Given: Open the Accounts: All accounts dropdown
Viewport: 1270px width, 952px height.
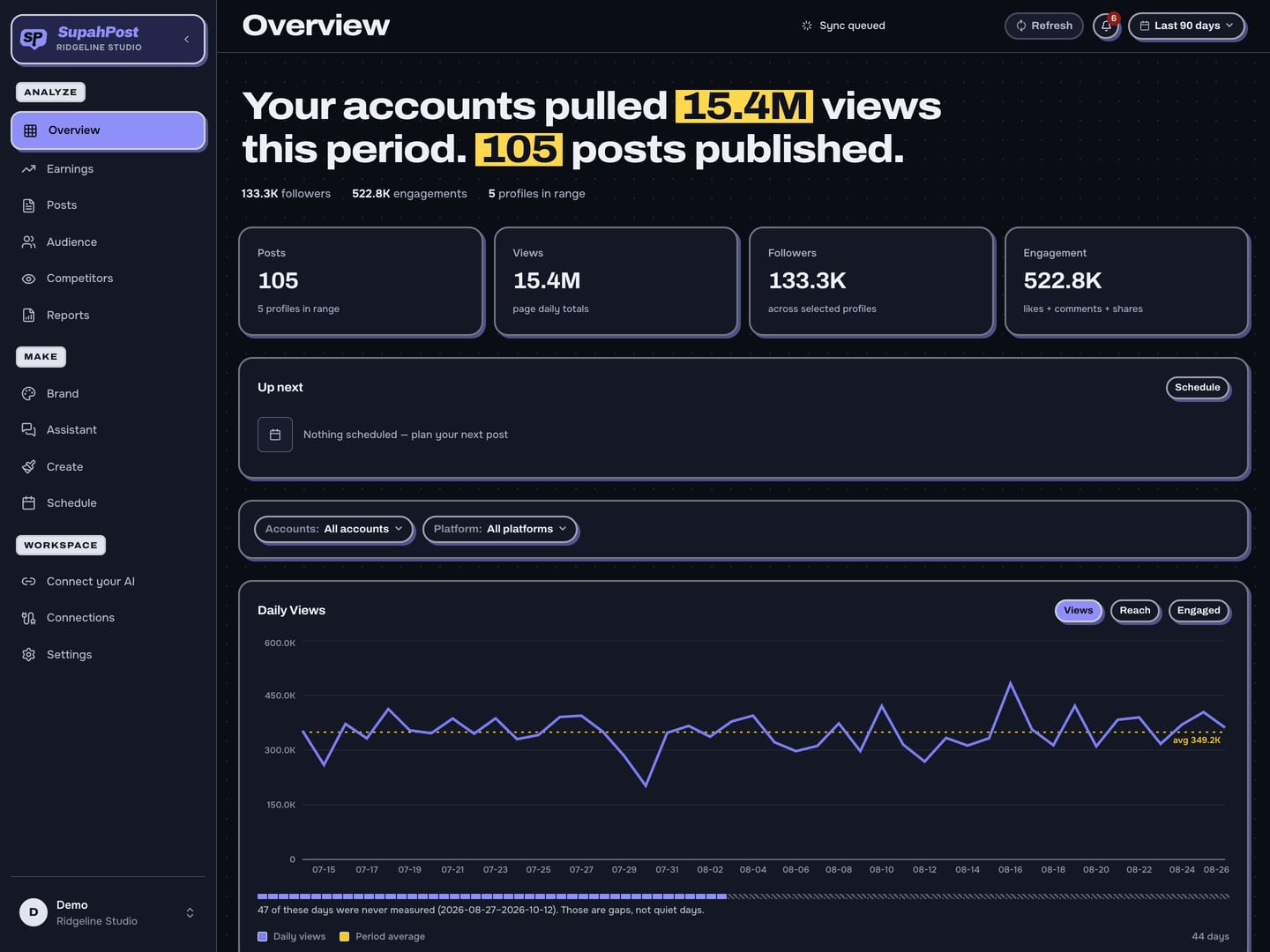Looking at the screenshot, I should tap(333, 529).
